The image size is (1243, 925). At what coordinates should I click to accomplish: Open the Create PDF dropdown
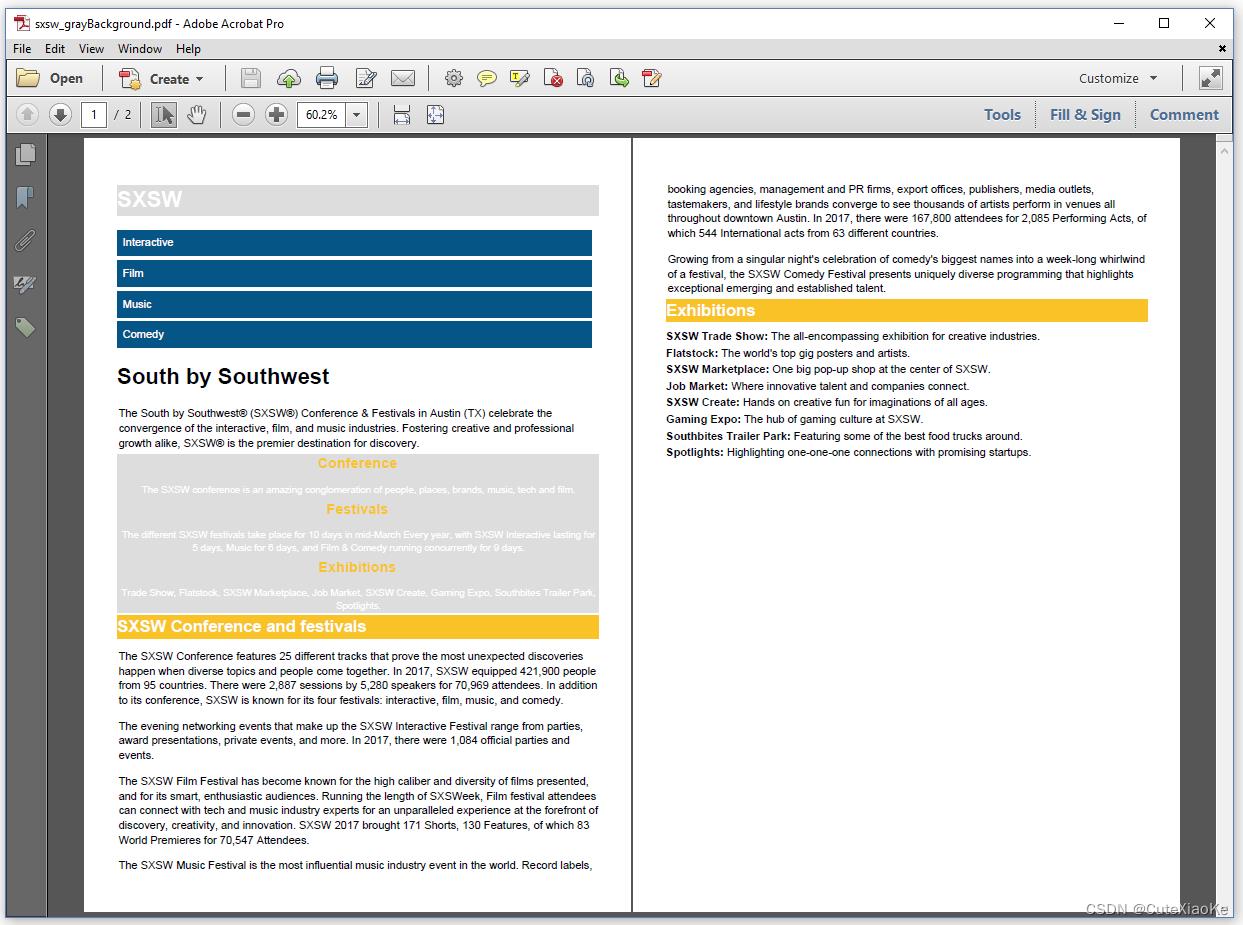click(162, 78)
